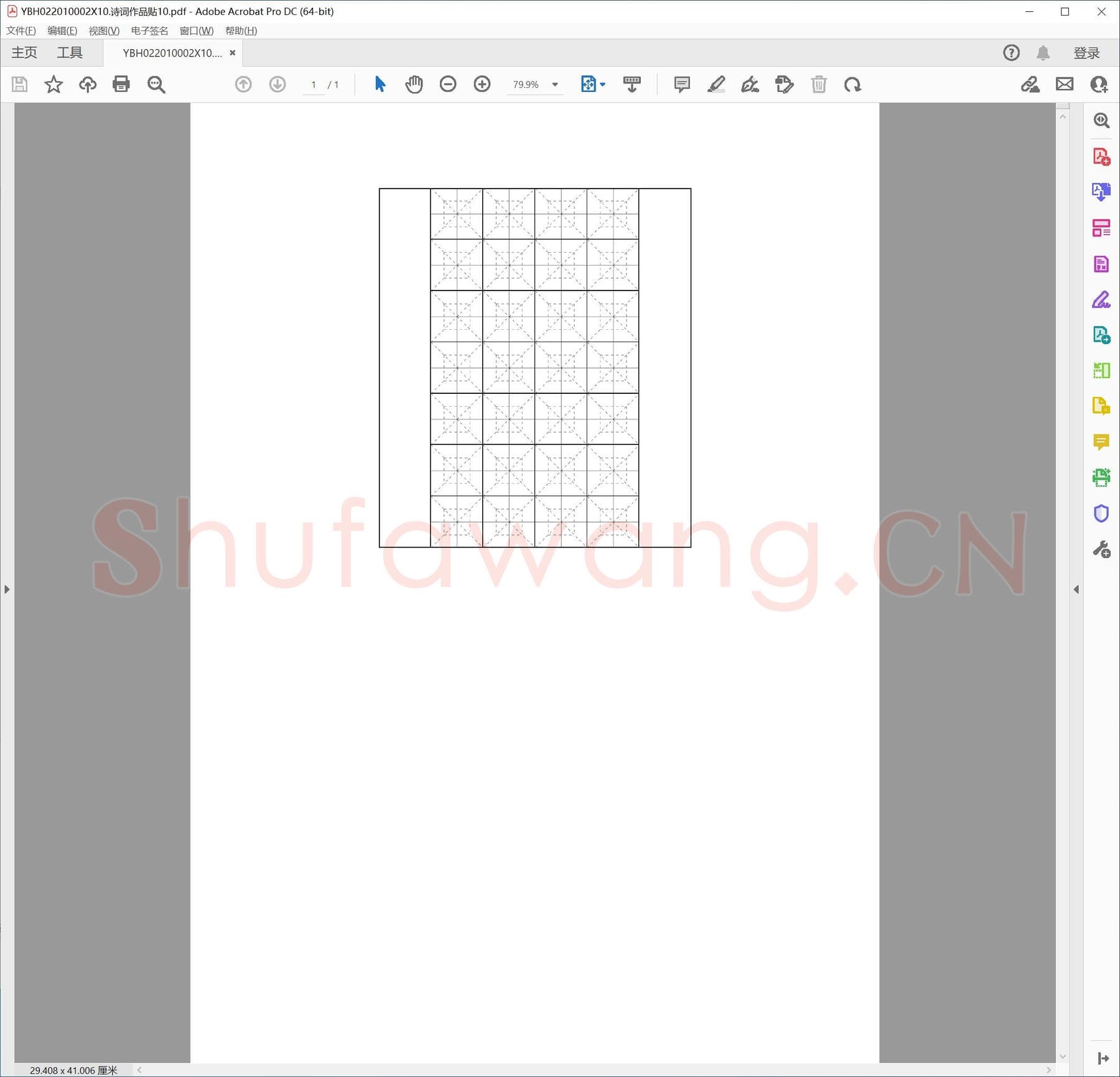
Task: Click the page number input field
Action: click(x=314, y=85)
